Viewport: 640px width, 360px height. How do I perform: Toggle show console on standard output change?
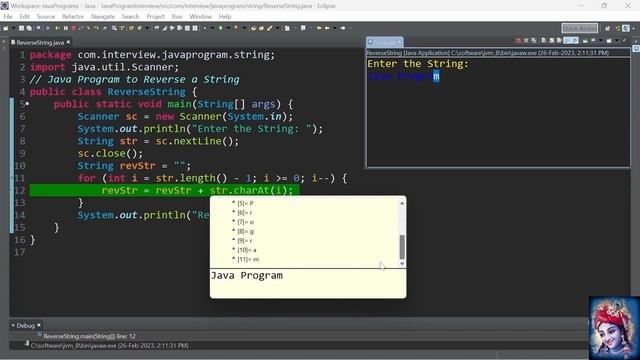(x=567, y=40)
